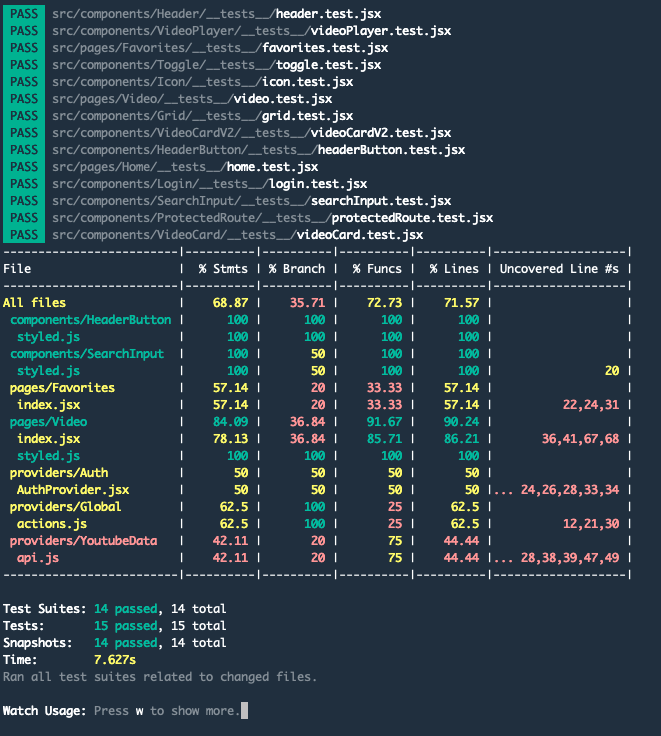
Task: Click Snapshots 14 passed text
Action: point(126,643)
